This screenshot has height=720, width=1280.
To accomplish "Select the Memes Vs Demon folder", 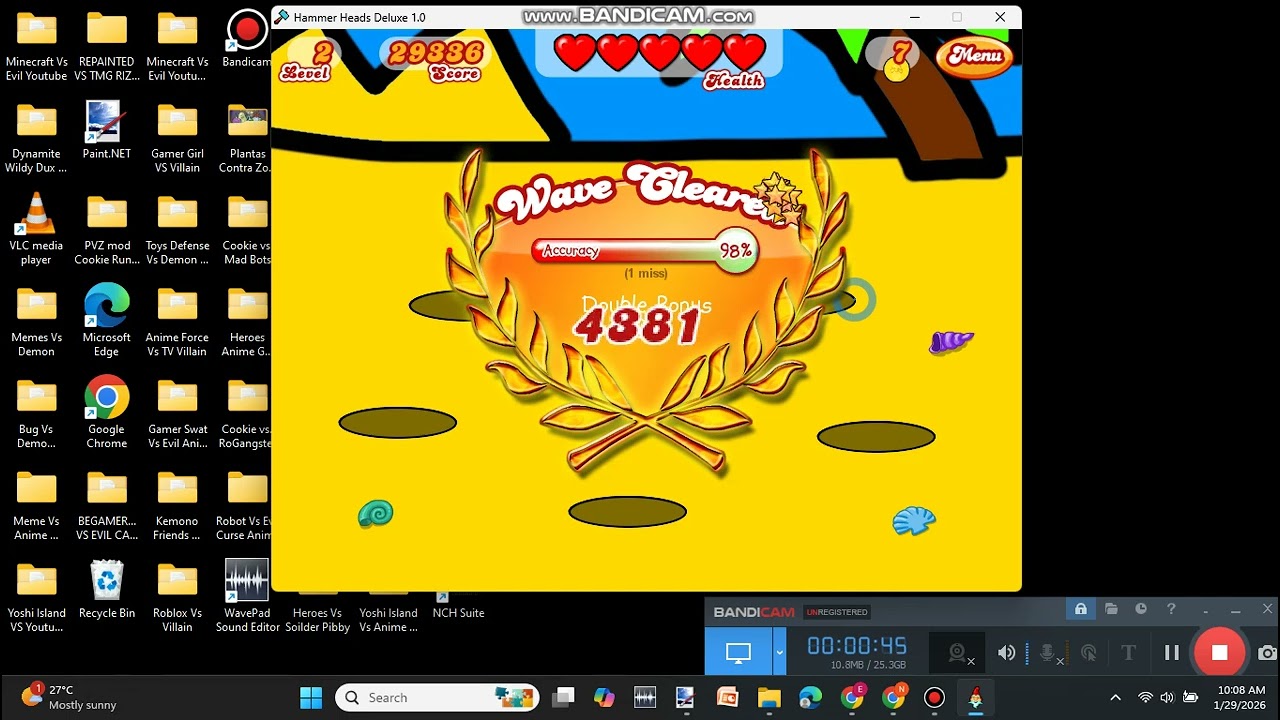I will (x=36, y=321).
